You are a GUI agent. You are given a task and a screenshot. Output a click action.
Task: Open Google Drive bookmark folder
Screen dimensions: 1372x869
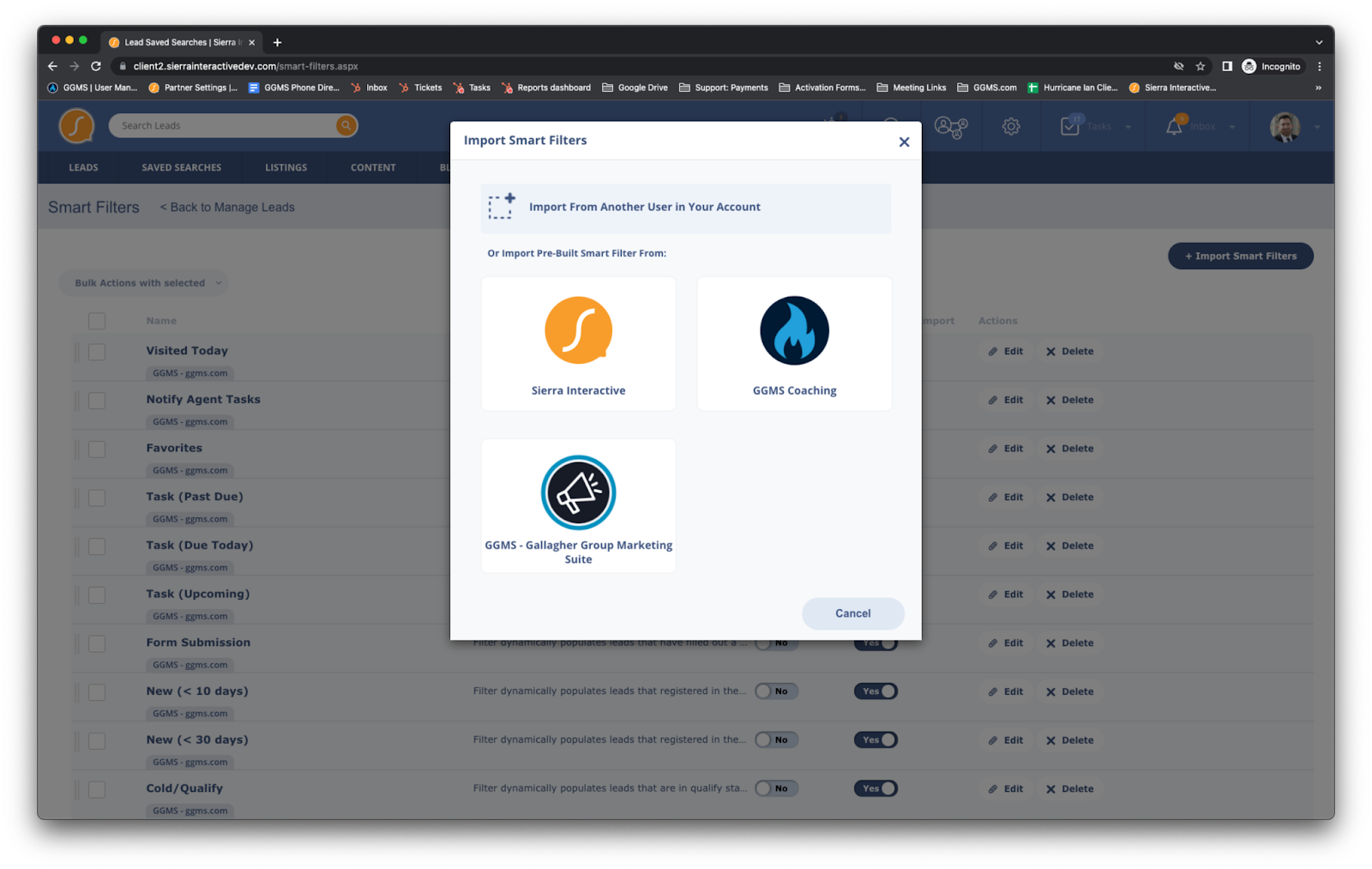tap(635, 88)
